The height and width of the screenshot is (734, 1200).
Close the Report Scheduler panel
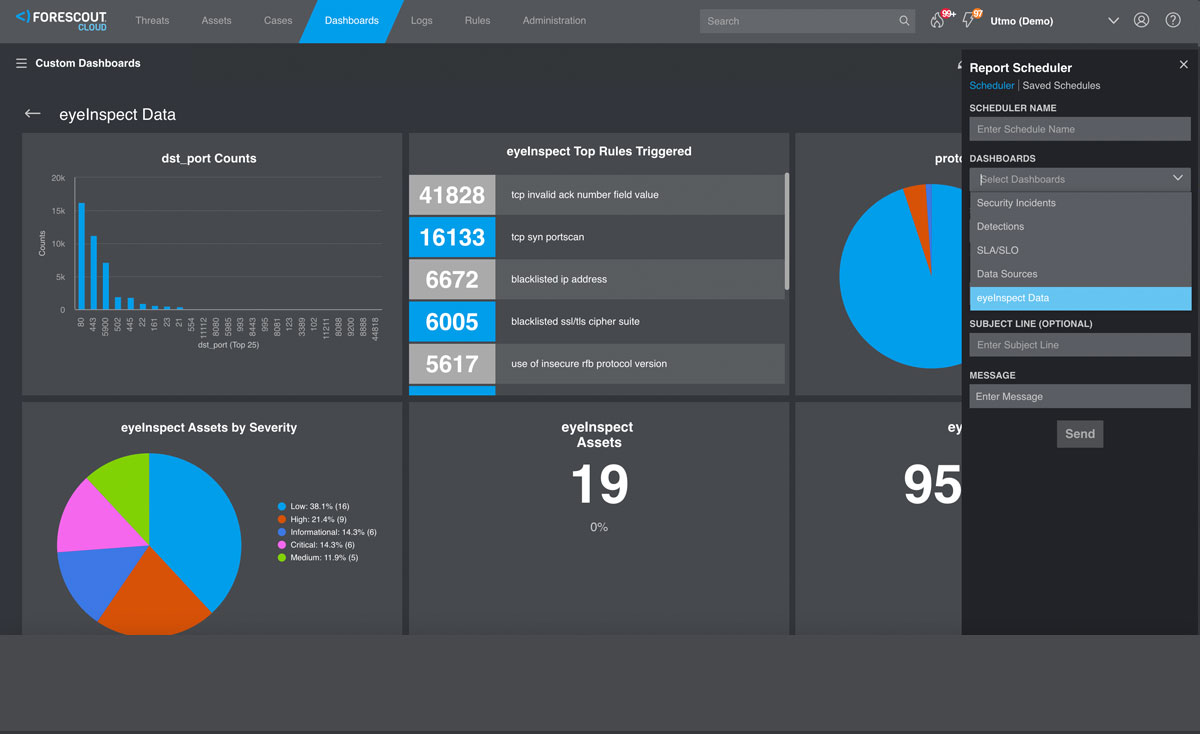coord(1184,65)
